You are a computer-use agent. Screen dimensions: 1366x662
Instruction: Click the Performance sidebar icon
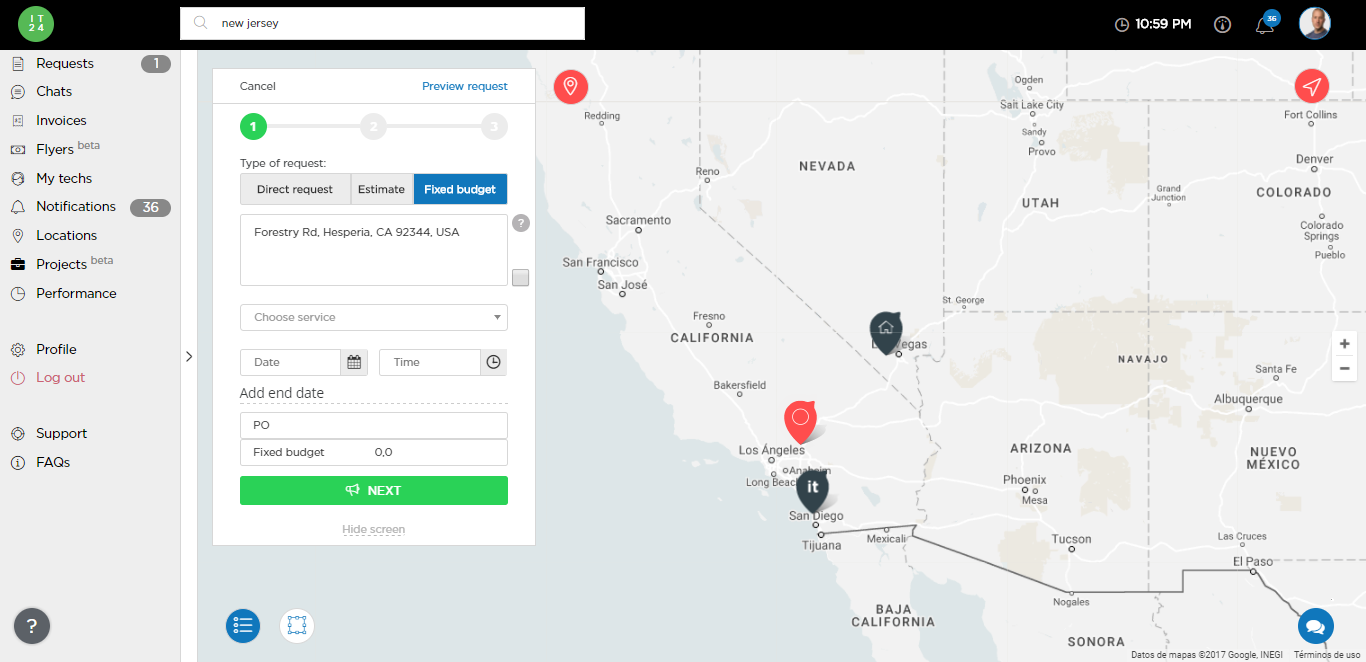(17, 294)
